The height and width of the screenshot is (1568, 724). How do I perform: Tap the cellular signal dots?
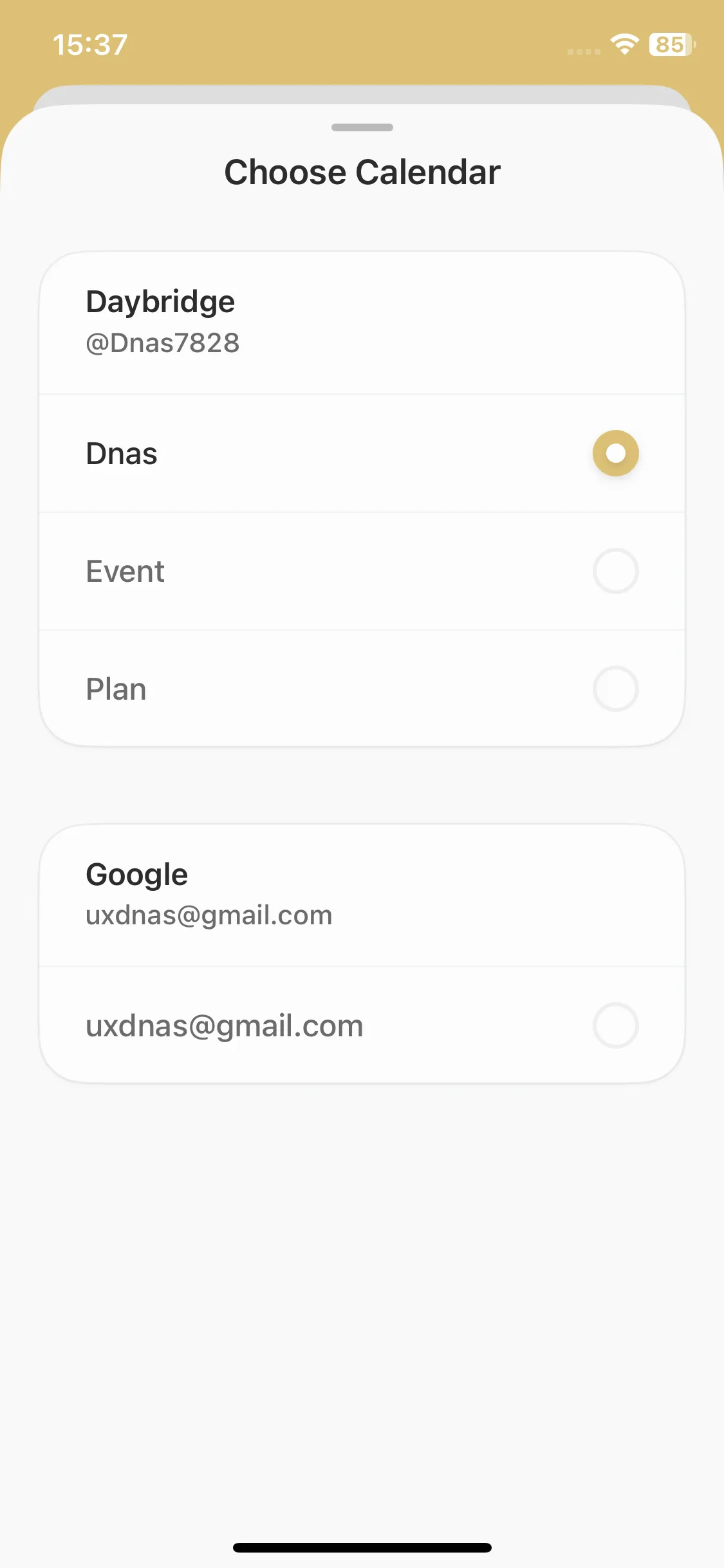click(x=584, y=51)
